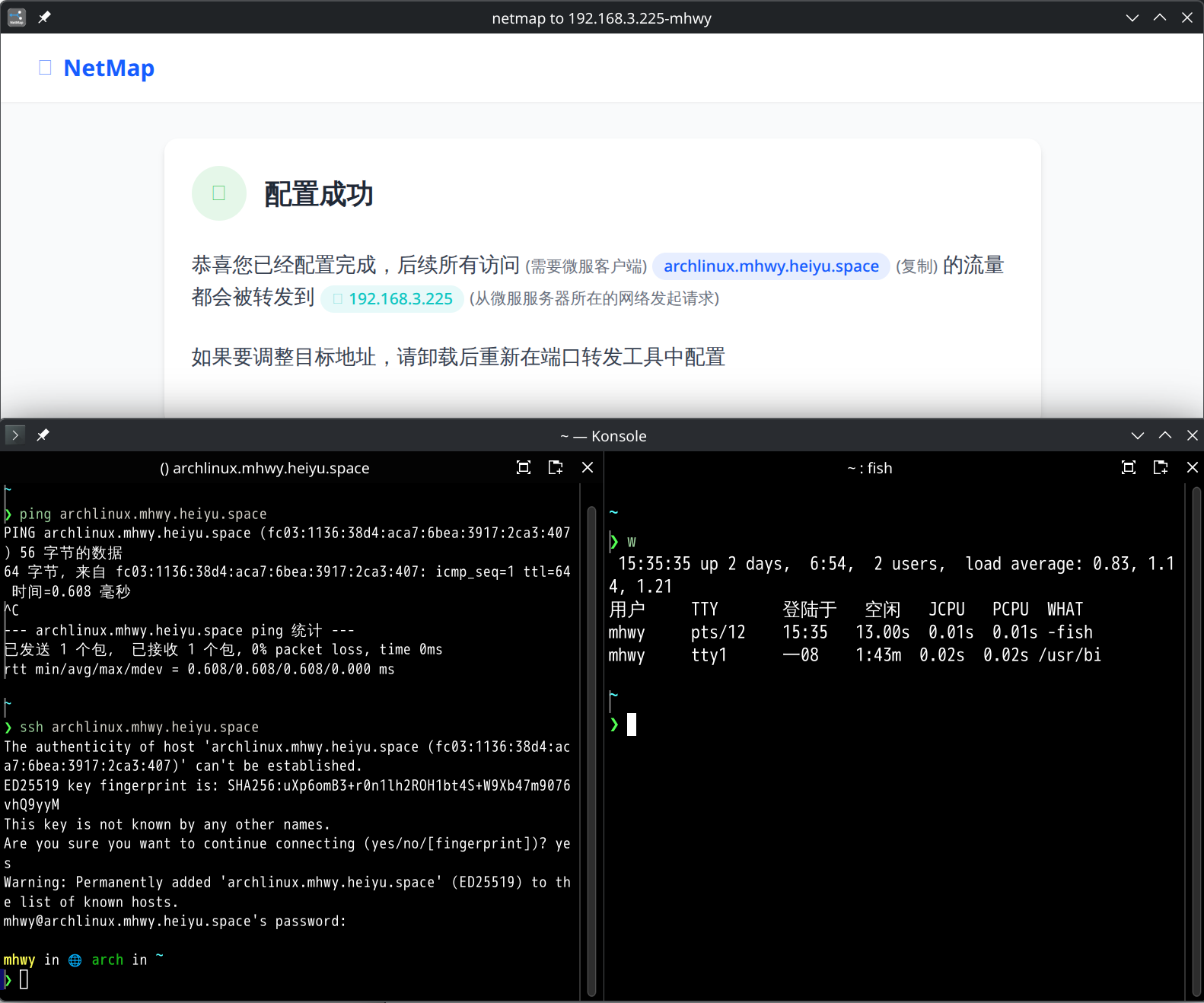Select the '~ : fish' pane header
This screenshot has height=1003, width=1204.
[870, 468]
